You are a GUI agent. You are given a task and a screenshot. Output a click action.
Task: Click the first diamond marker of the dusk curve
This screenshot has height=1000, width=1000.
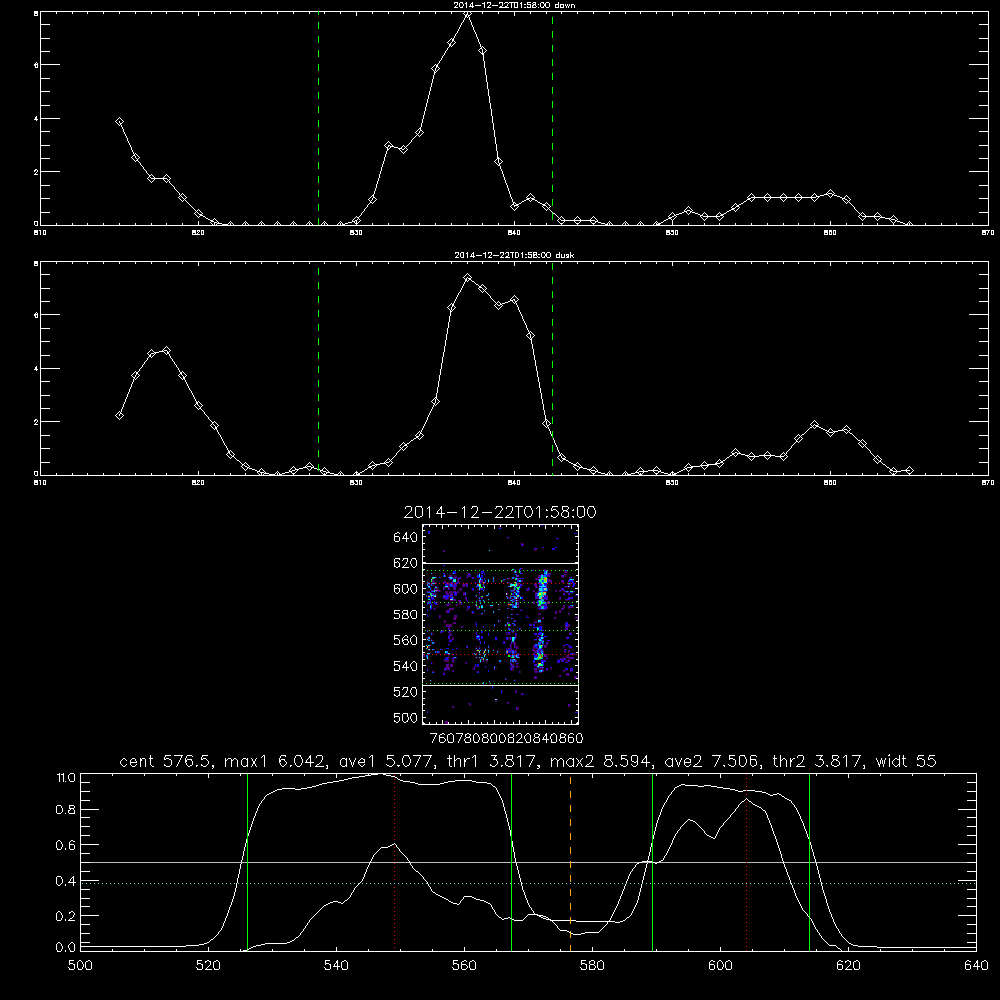[x=119, y=416]
